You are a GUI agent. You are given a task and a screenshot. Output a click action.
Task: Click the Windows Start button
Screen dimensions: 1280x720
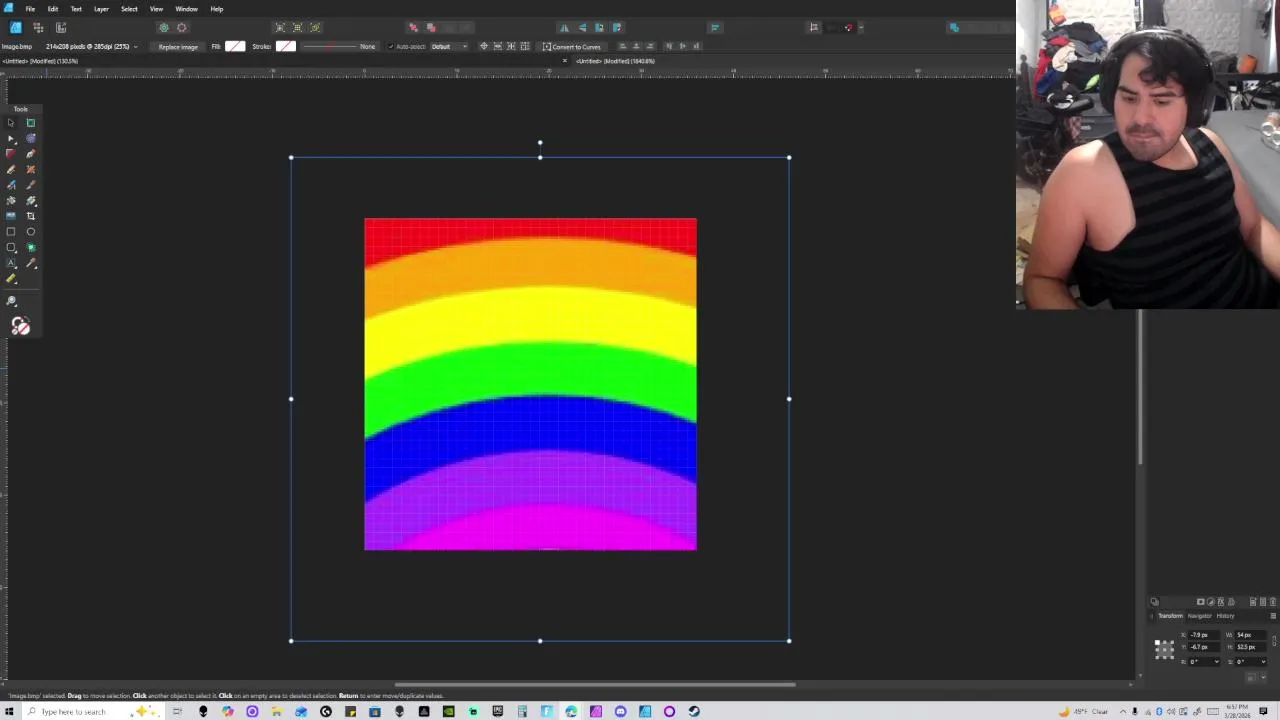(x=9, y=711)
